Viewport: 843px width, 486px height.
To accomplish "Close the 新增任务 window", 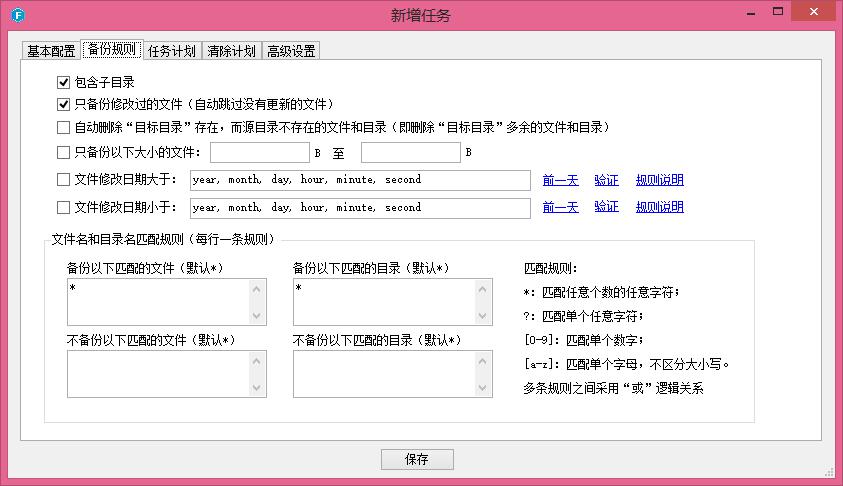I will pyautogui.click(x=814, y=11).
